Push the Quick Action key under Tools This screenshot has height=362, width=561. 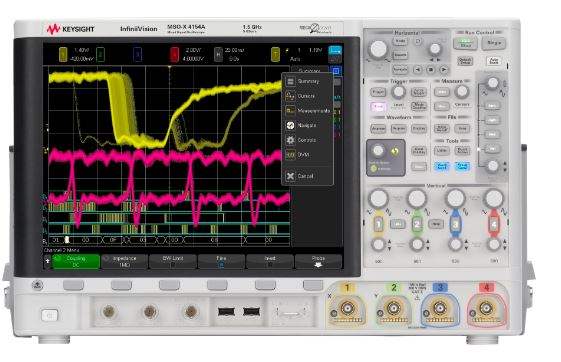pyautogui.click(x=462, y=151)
